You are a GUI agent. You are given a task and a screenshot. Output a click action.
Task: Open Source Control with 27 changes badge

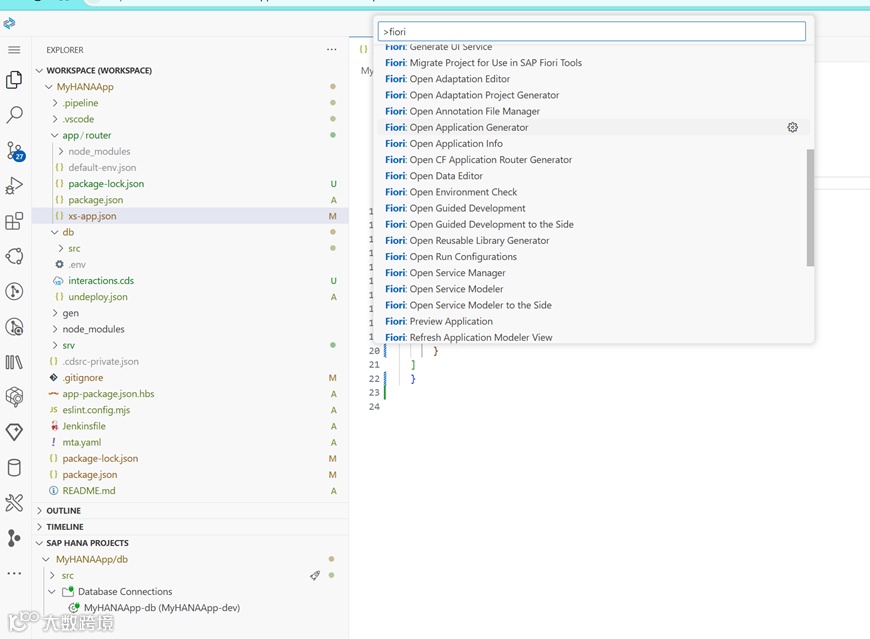[x=15, y=150]
